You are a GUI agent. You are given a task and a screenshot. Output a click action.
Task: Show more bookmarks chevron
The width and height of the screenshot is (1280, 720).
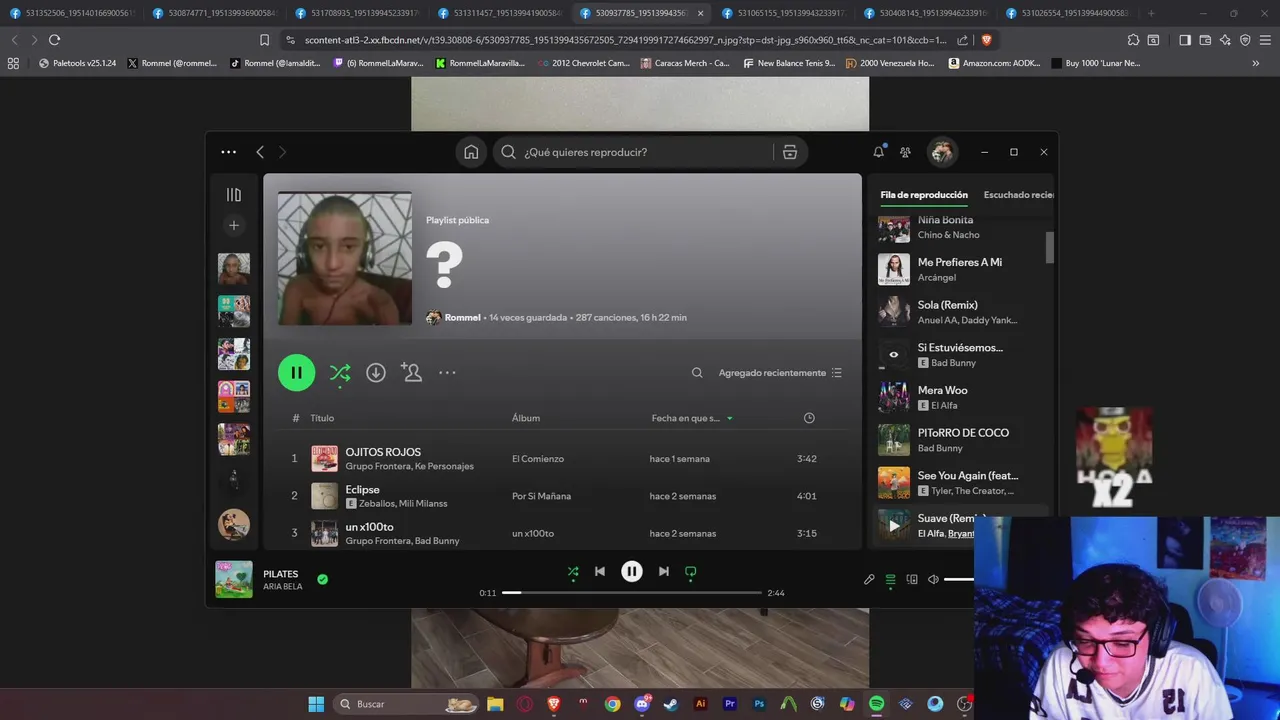[x=1255, y=63]
